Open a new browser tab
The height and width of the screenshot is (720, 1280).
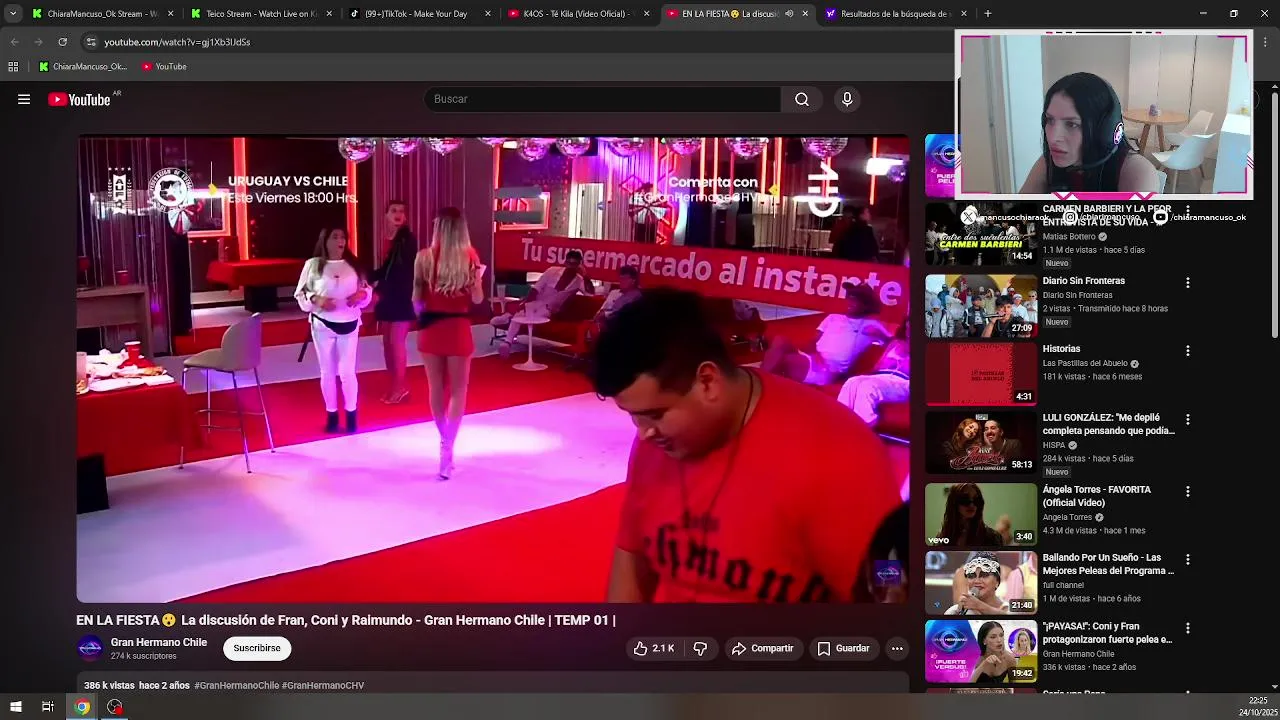(988, 14)
